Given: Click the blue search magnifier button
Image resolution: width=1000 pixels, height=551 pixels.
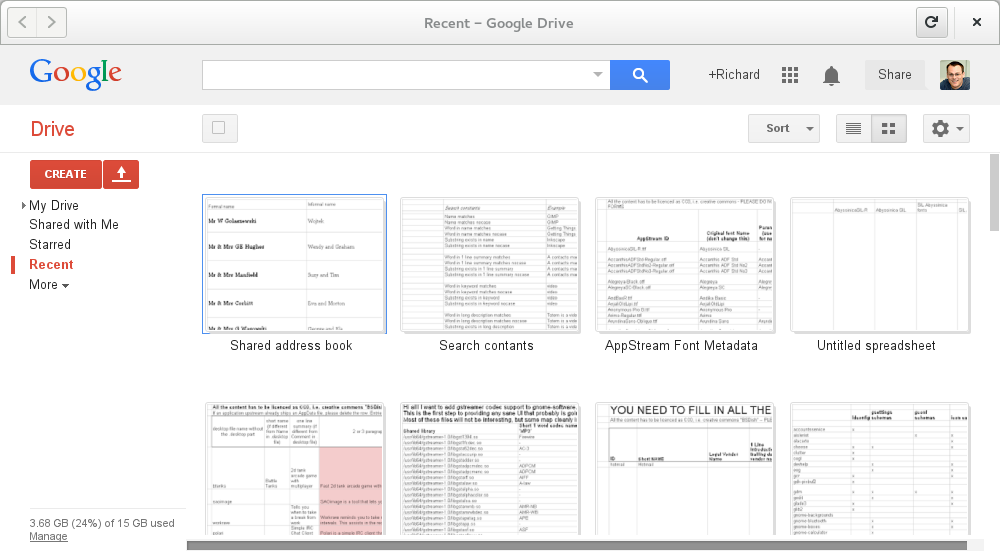Looking at the screenshot, I should tap(640, 75).
